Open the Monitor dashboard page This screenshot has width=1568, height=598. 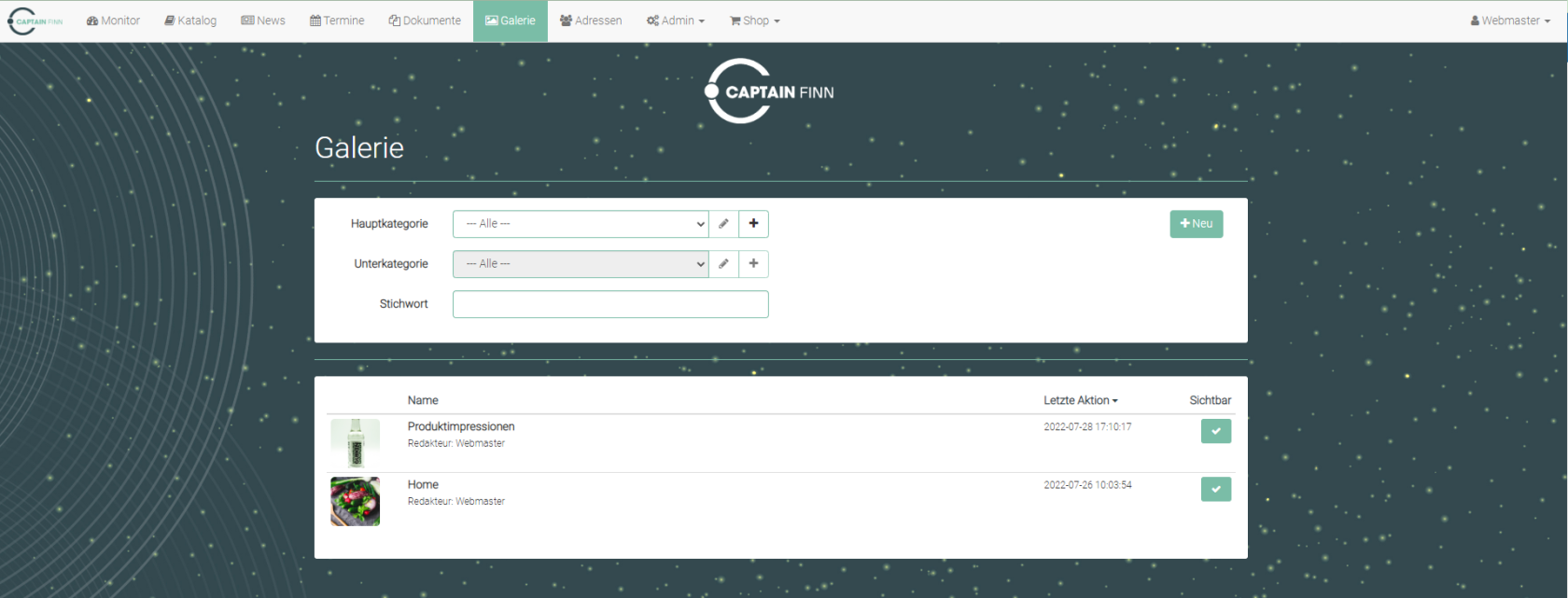coord(113,21)
